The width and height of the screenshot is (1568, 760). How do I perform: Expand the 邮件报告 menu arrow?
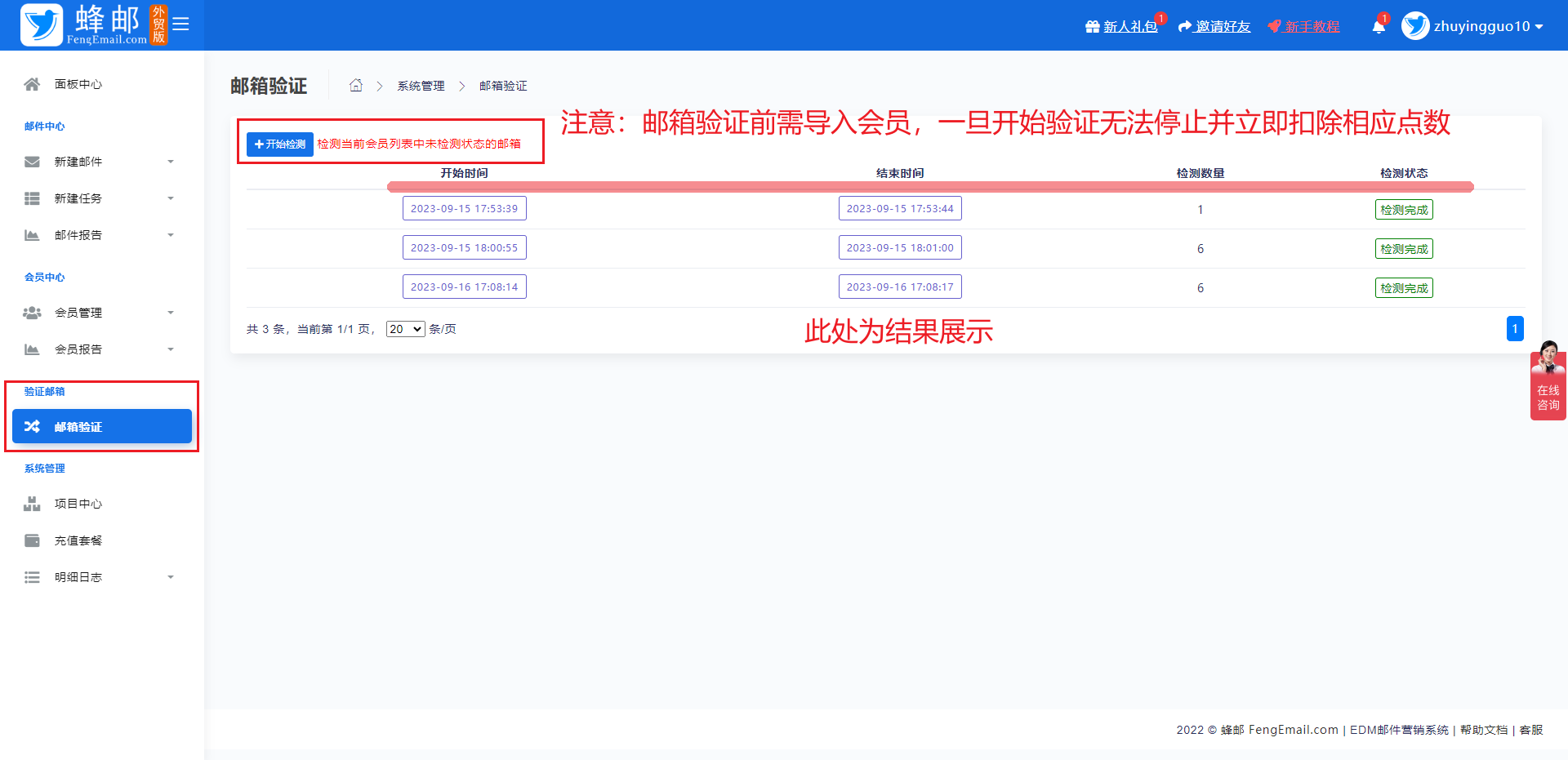click(171, 235)
